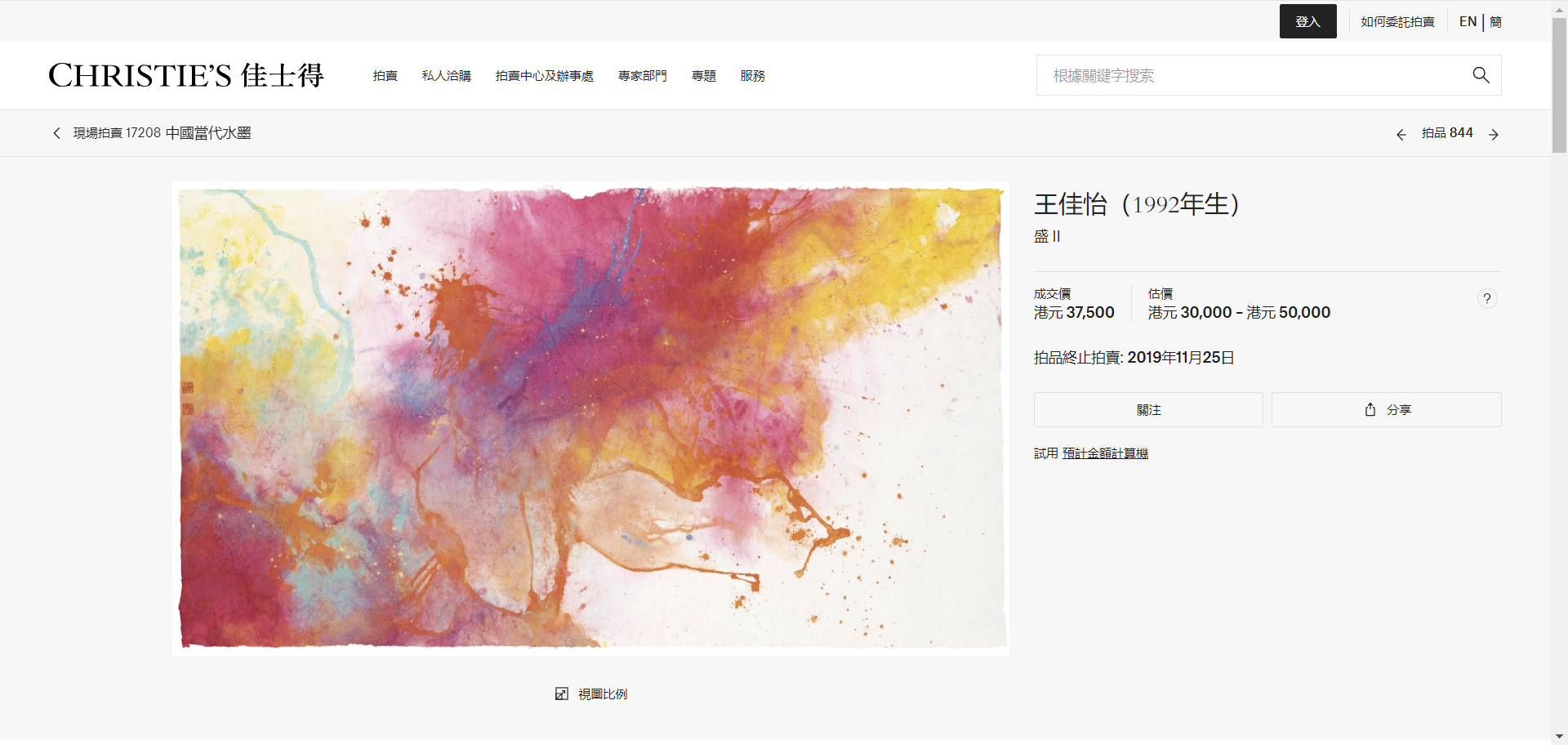Image resolution: width=1568 pixels, height=745 pixels.
Task: Click the keyword search input field
Action: click(x=1225, y=75)
